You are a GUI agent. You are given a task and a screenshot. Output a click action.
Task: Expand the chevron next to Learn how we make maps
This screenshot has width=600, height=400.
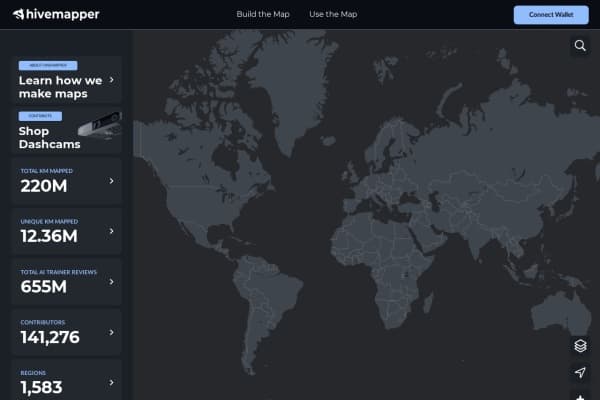click(x=111, y=80)
